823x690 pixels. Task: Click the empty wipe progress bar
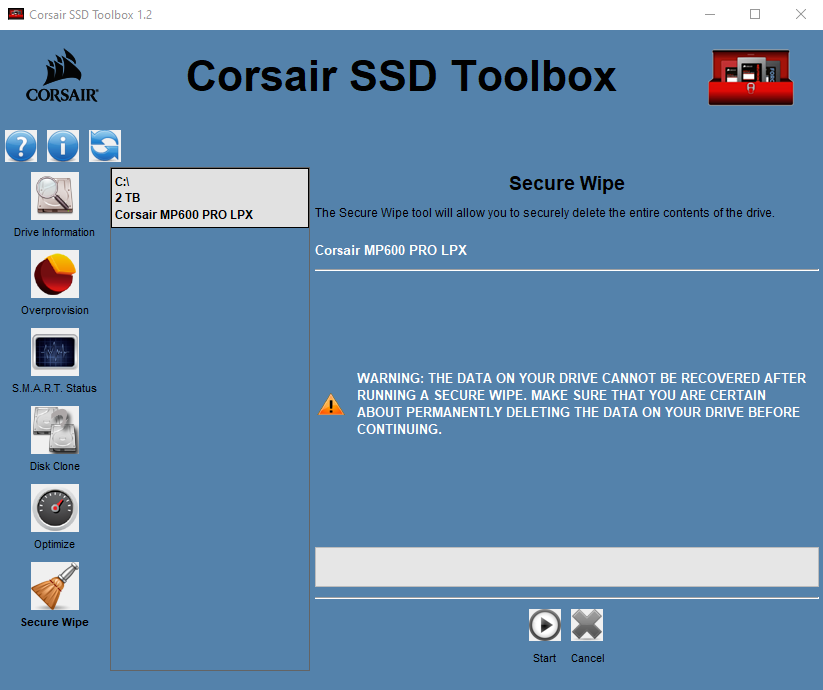pyautogui.click(x=566, y=567)
